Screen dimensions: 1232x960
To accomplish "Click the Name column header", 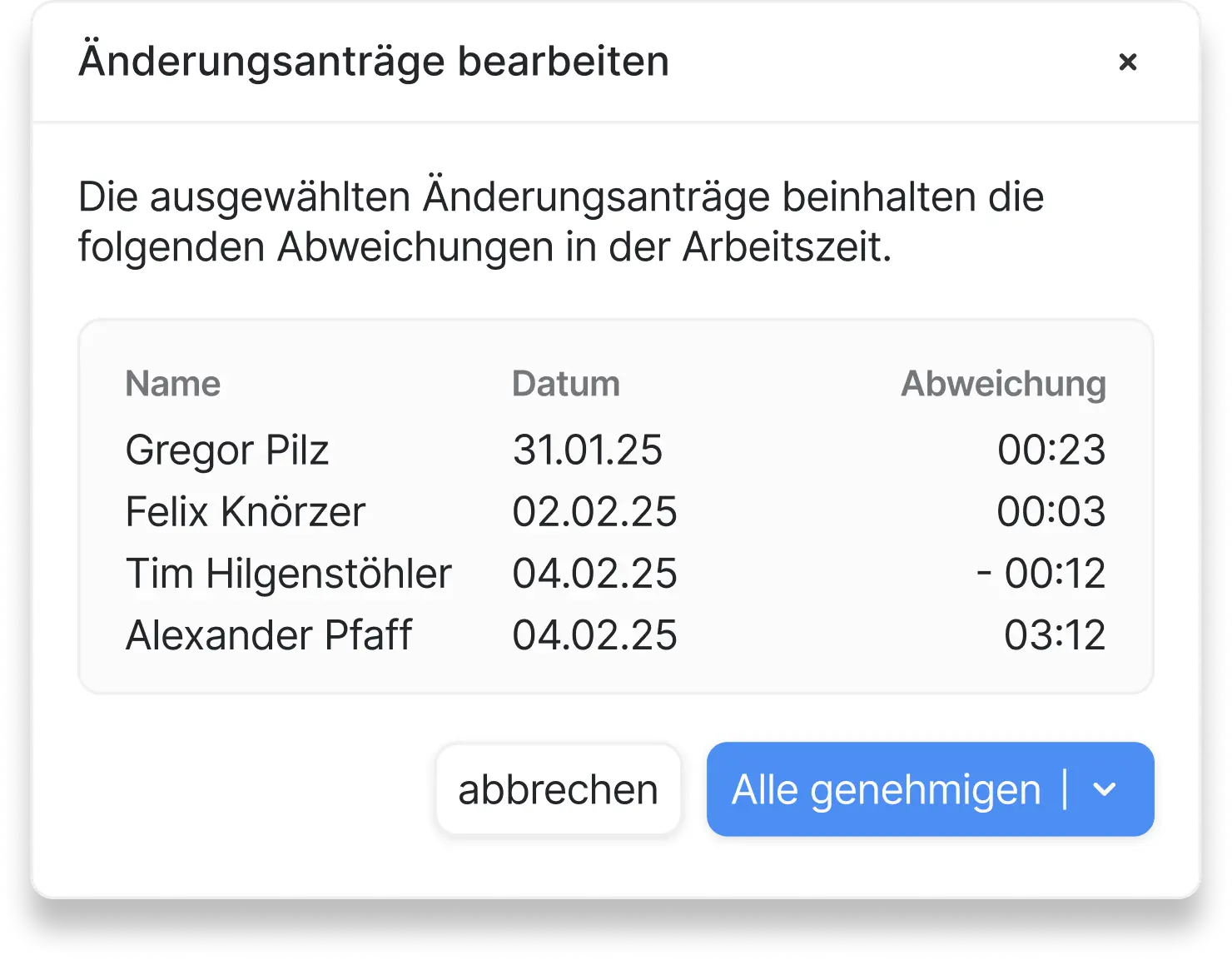I will (171, 384).
